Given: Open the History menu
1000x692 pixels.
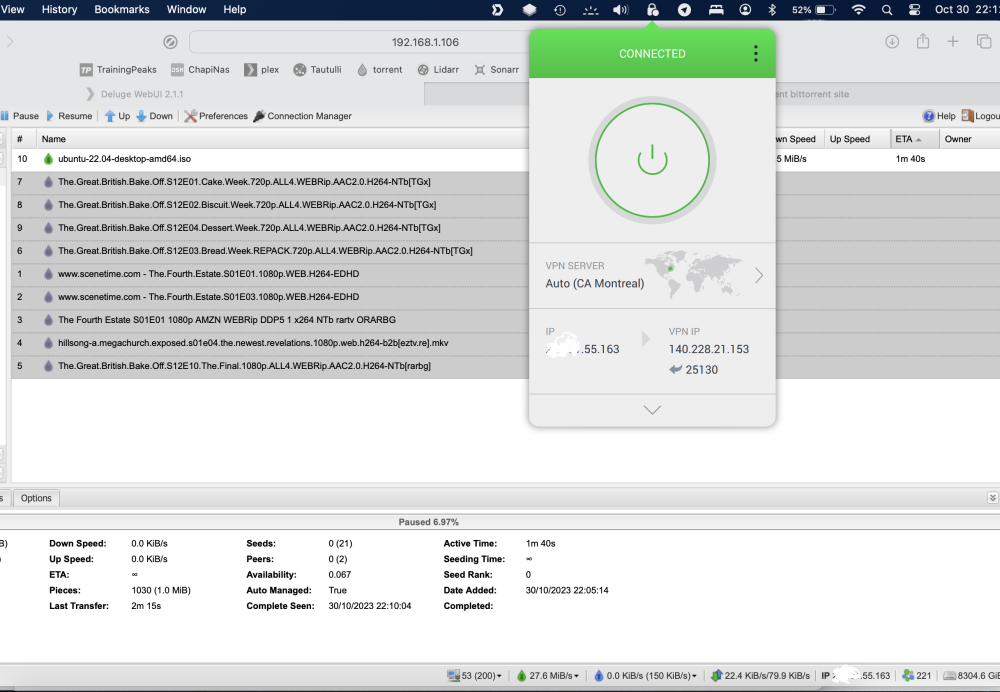Looking at the screenshot, I should [59, 10].
